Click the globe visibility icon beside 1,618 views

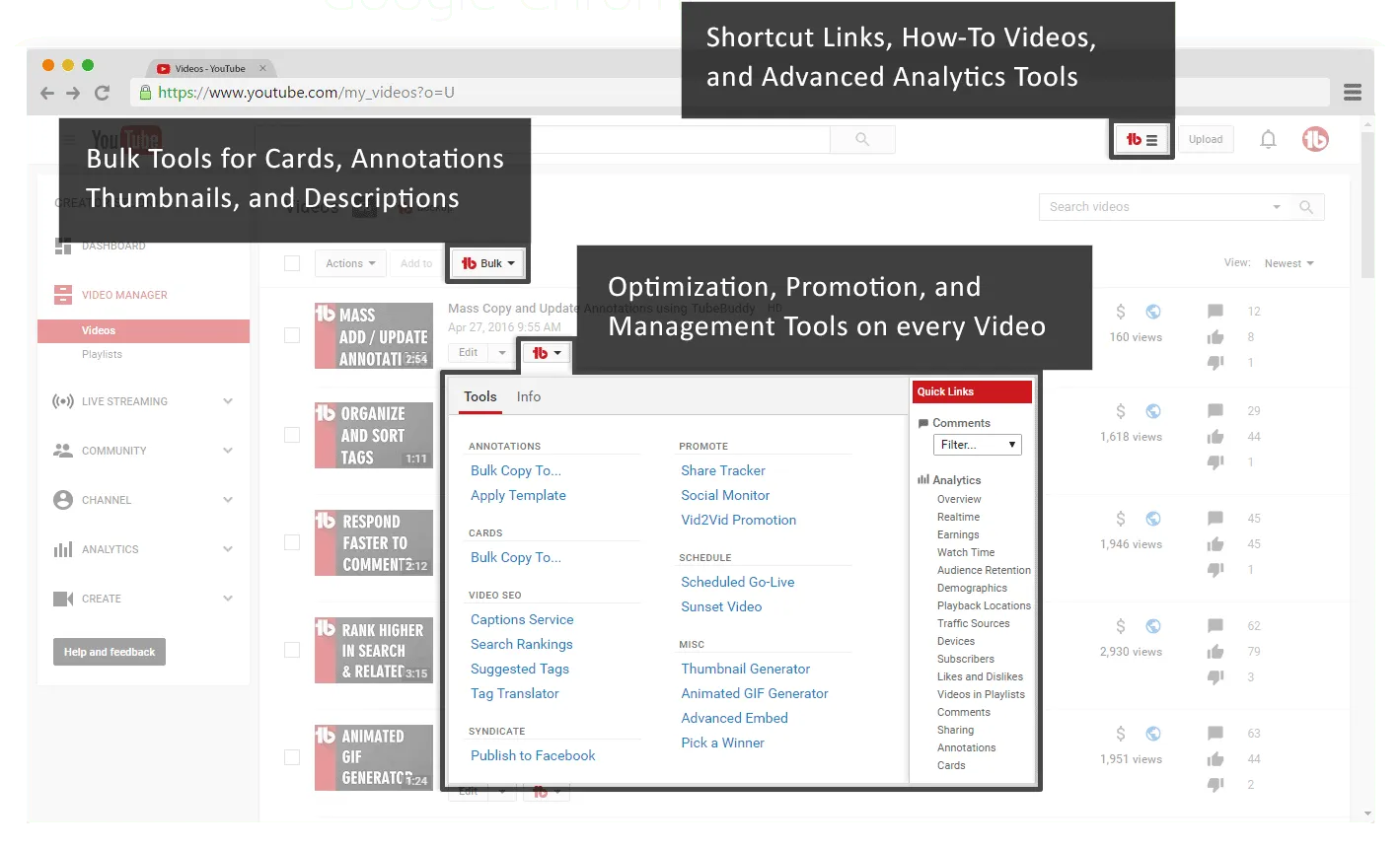point(1153,411)
